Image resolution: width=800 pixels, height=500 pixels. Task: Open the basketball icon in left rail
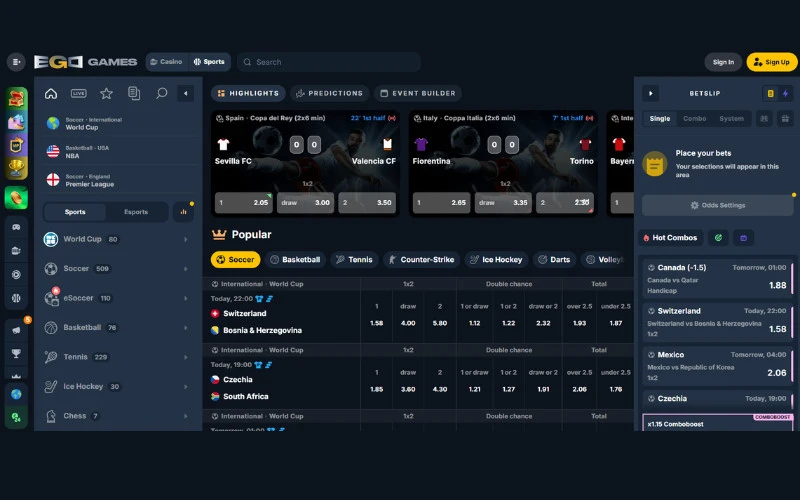coord(16,298)
